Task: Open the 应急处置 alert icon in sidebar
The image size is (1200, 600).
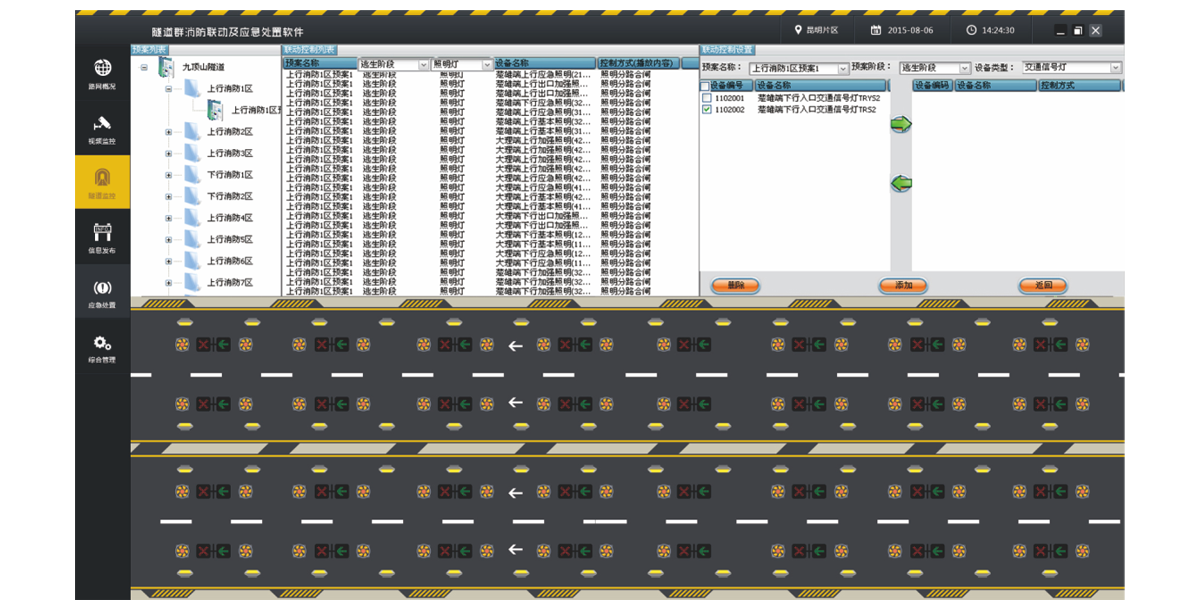Action: pos(102,288)
